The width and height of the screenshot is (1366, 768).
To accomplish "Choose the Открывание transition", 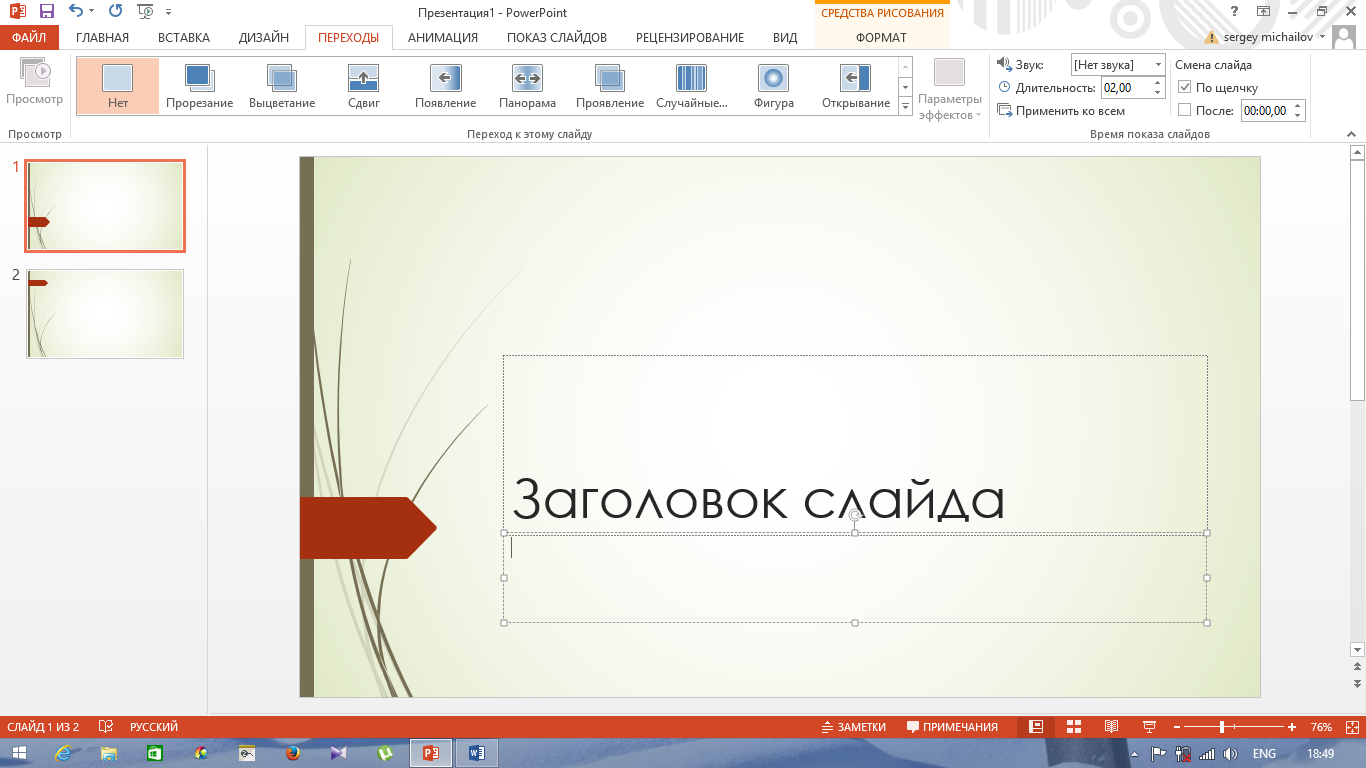I will (856, 86).
